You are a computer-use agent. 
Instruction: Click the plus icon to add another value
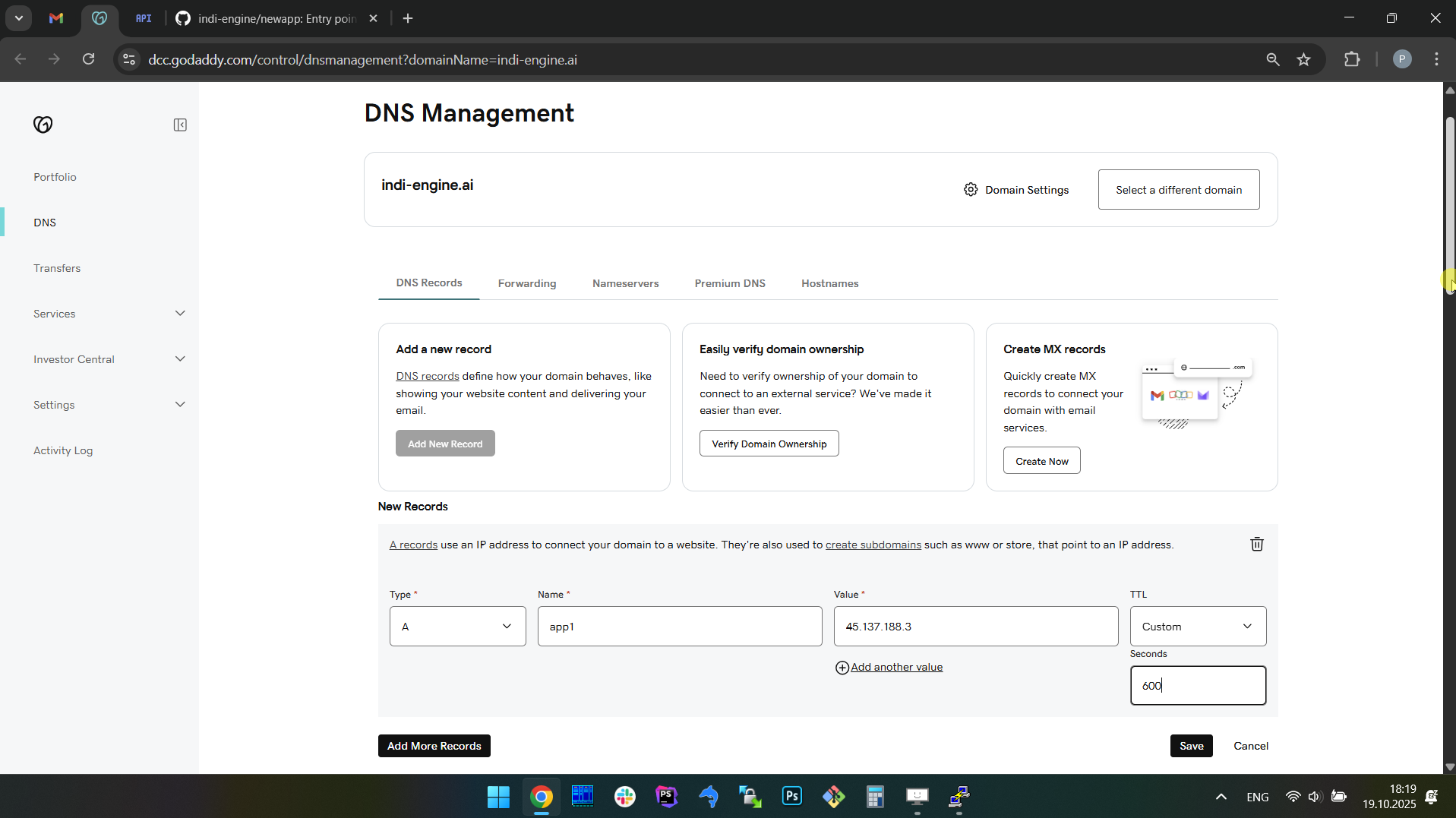coord(842,668)
